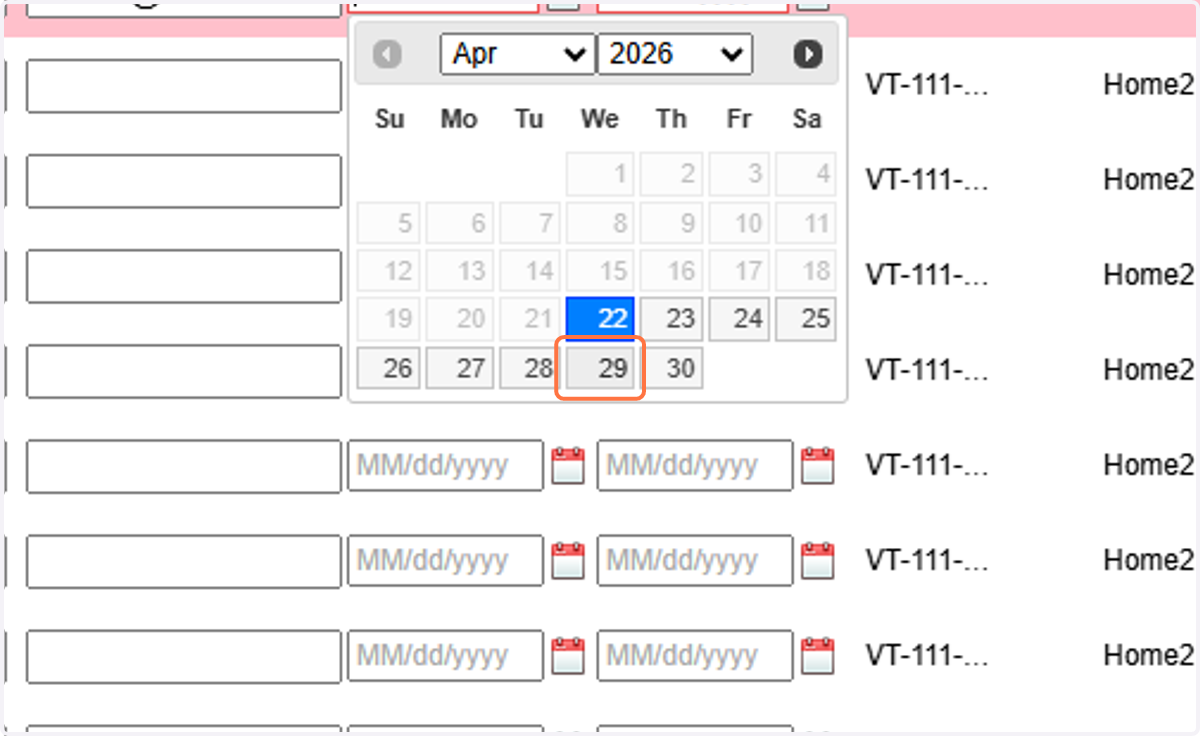
Task: Click empty text box beside calendar week of 26
Action: 184,371
